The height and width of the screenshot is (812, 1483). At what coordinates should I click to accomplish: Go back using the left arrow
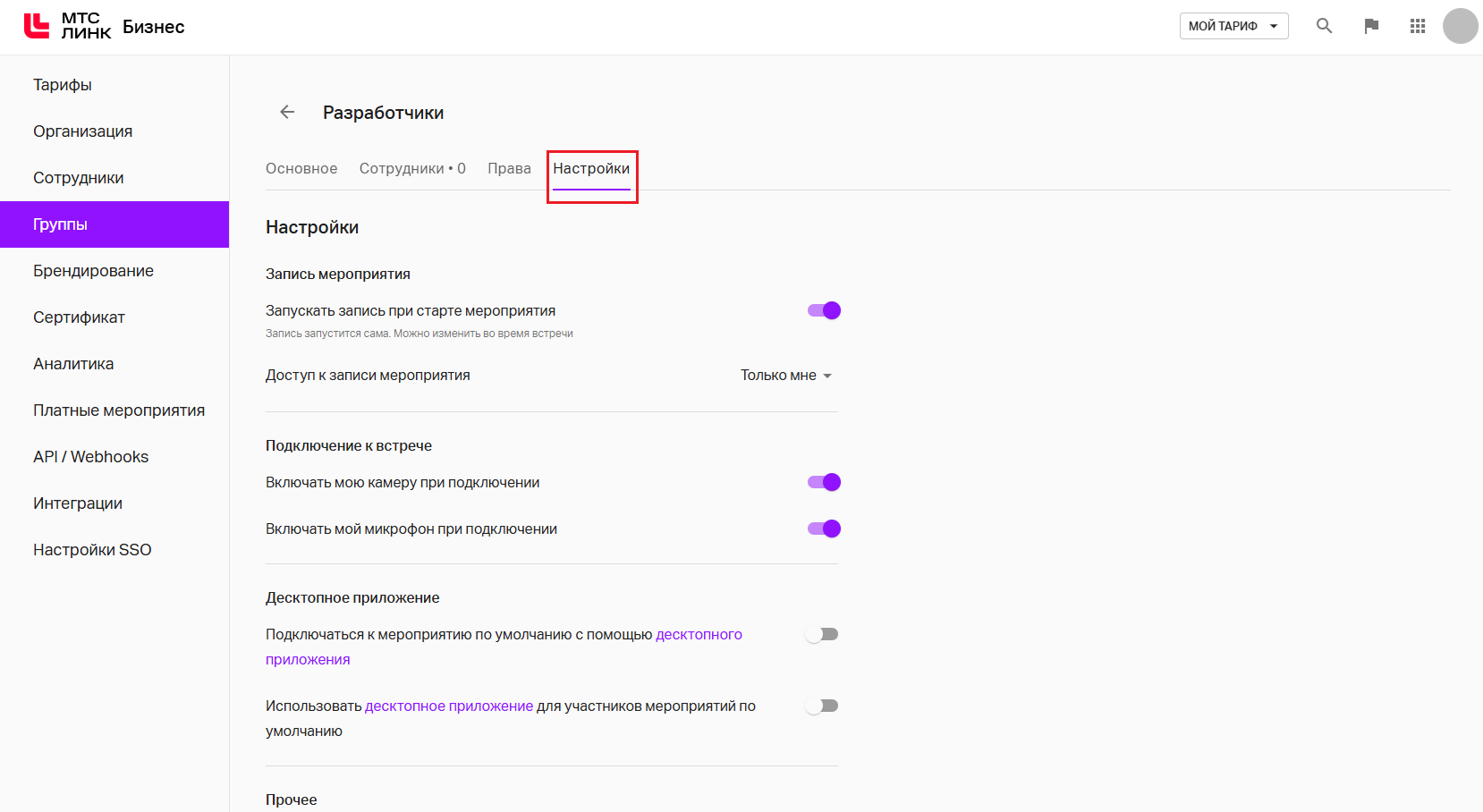click(x=287, y=112)
